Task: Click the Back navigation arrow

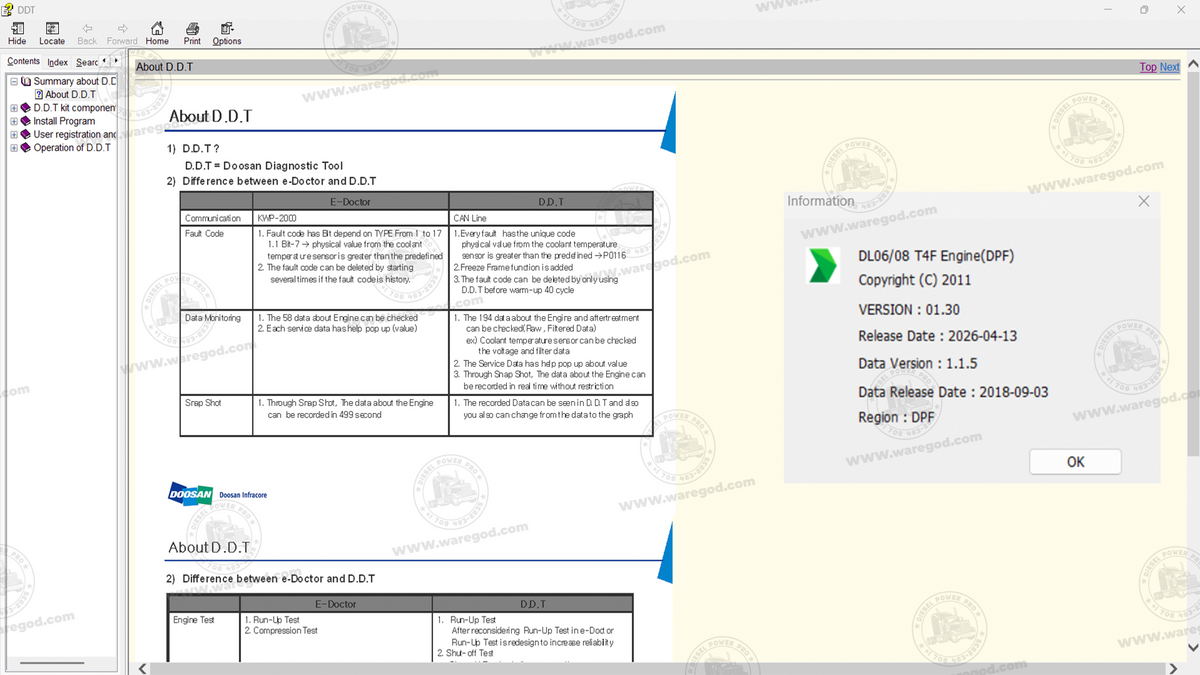Action: [87, 28]
